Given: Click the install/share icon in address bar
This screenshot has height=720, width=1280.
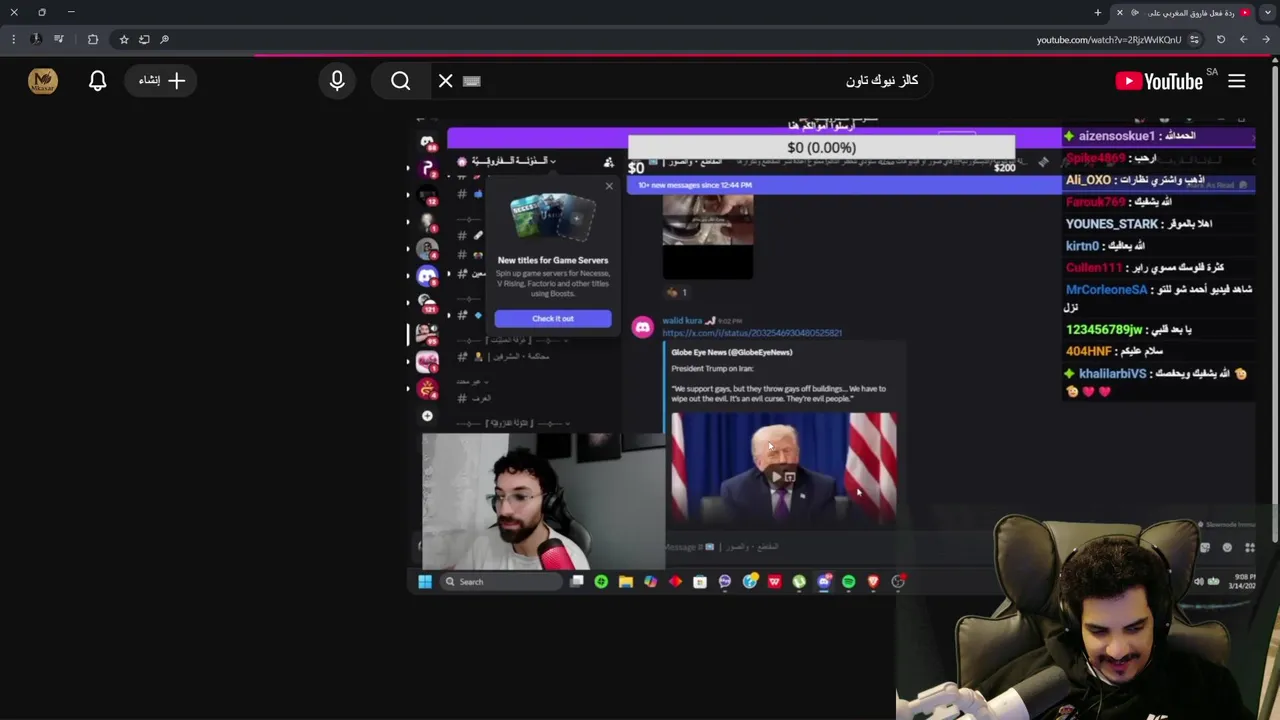Looking at the screenshot, I should (144, 40).
